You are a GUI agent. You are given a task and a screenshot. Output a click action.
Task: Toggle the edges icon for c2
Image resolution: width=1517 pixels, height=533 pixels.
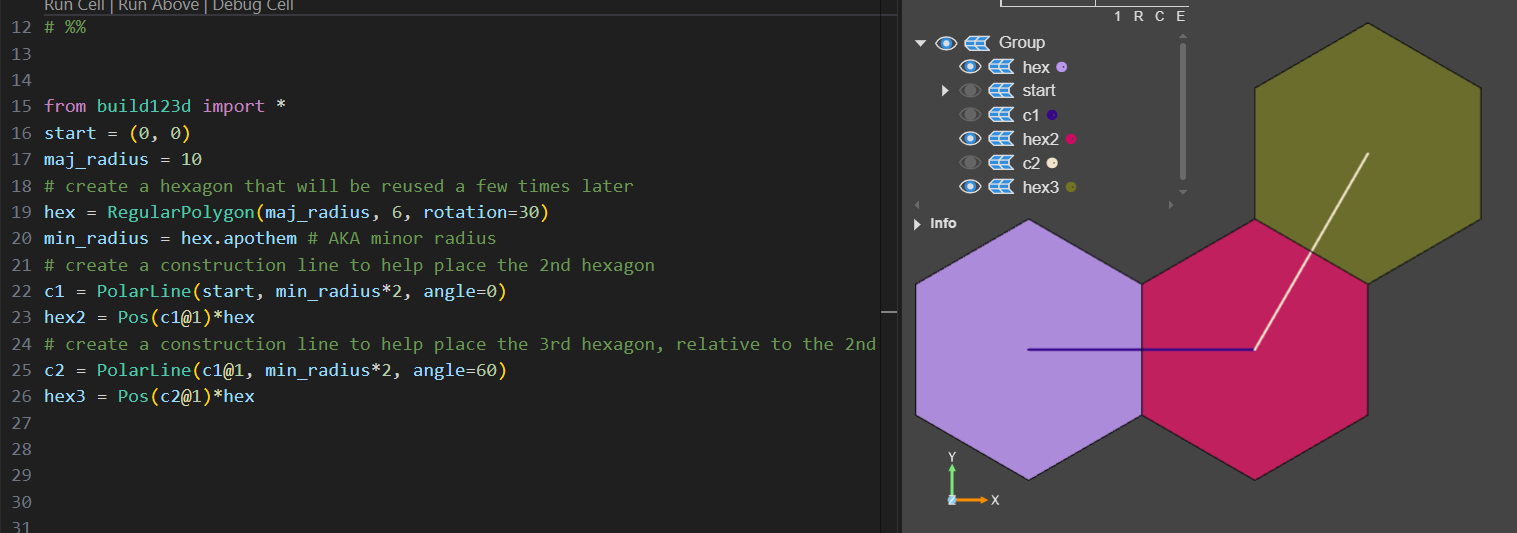[x=1001, y=163]
